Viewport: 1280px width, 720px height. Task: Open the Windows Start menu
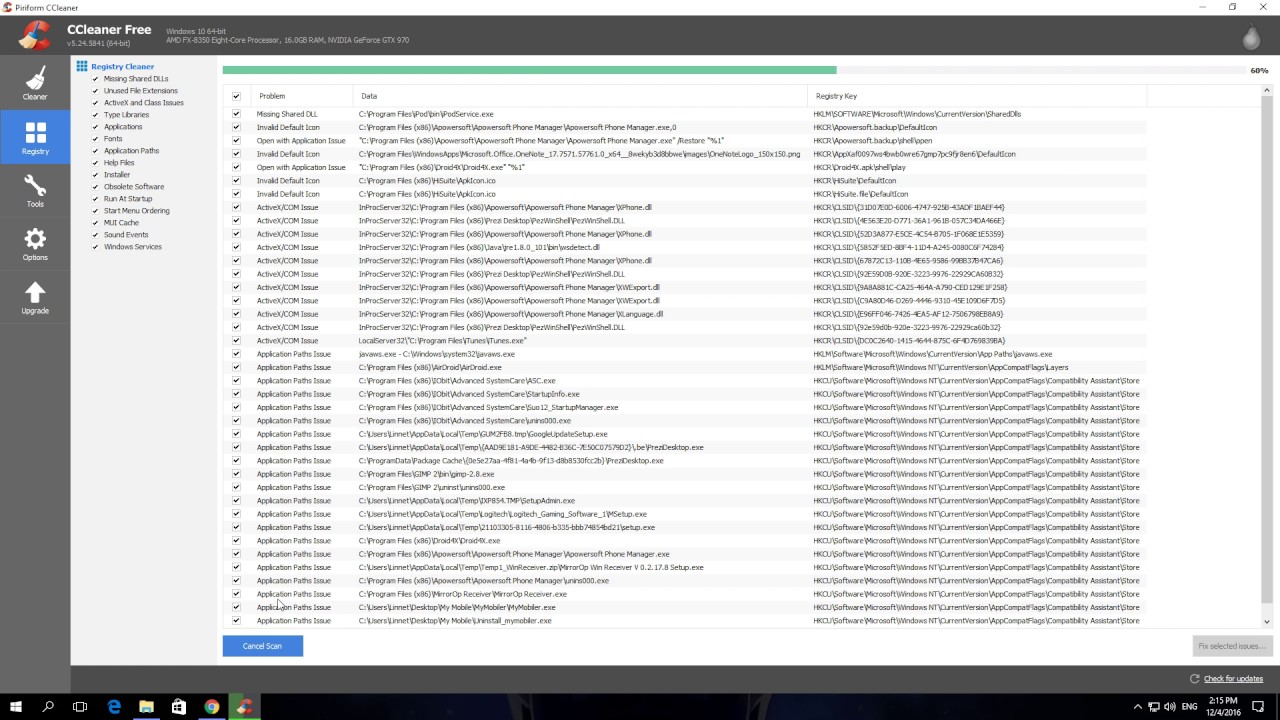pyautogui.click(x=16, y=707)
